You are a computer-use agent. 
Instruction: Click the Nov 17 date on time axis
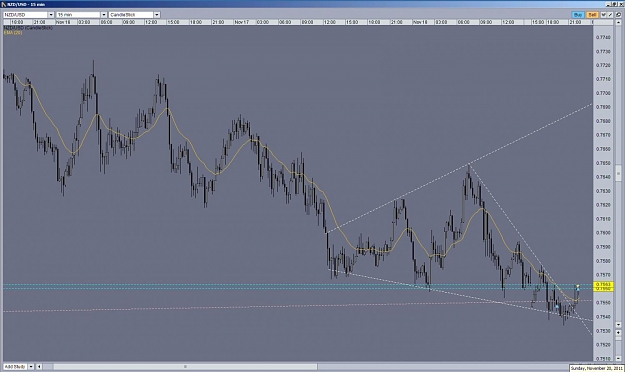pos(242,22)
